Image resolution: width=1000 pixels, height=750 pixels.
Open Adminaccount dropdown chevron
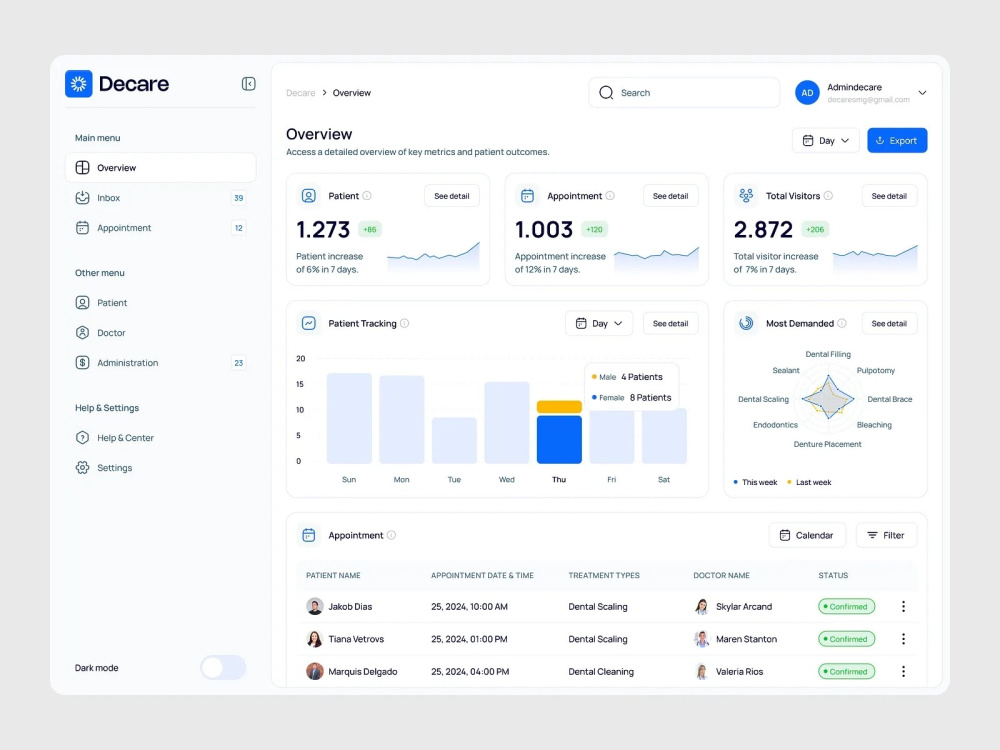(922, 92)
